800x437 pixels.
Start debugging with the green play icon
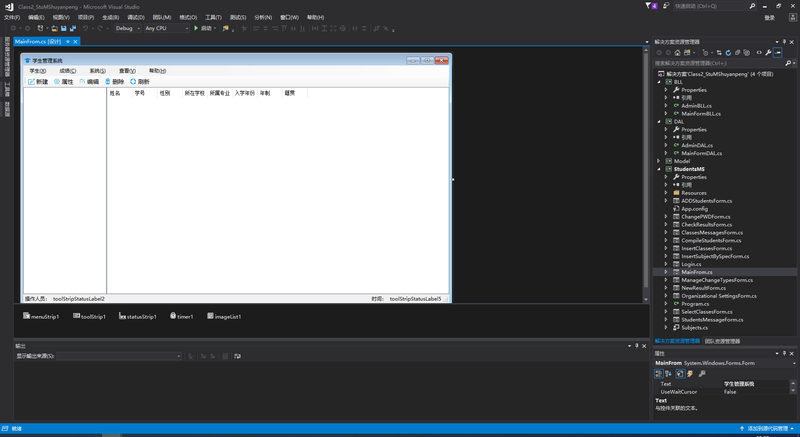[196, 28]
